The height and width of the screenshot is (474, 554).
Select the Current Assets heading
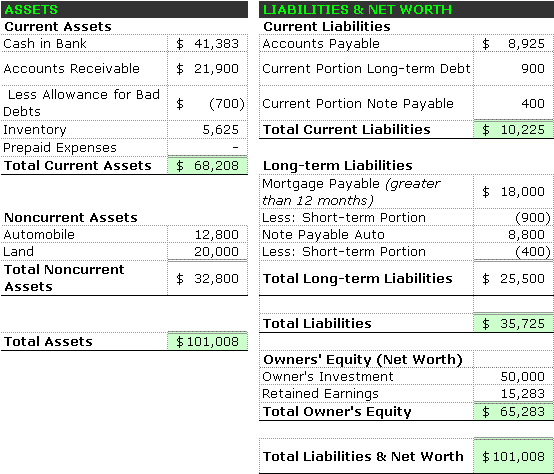click(58, 26)
